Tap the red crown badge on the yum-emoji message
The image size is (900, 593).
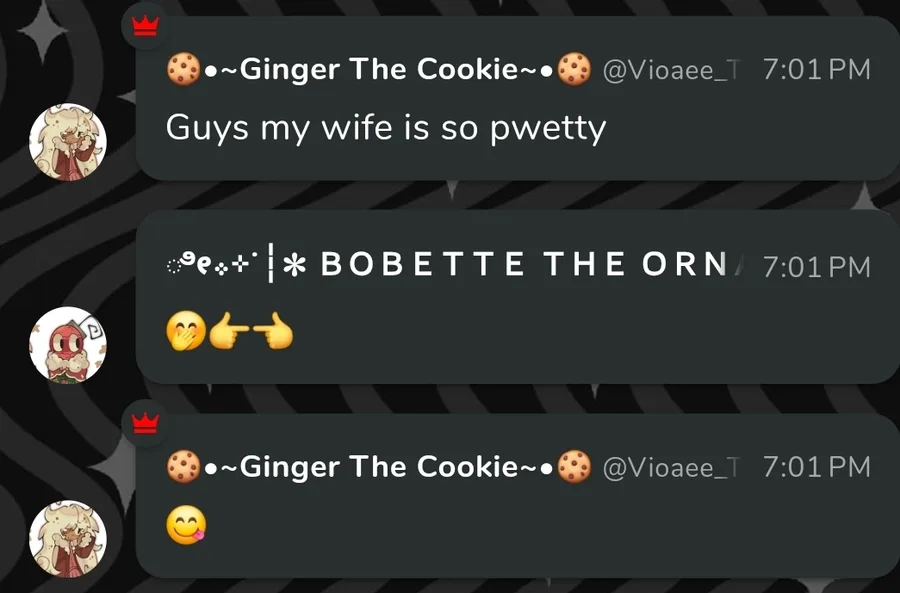[145, 424]
